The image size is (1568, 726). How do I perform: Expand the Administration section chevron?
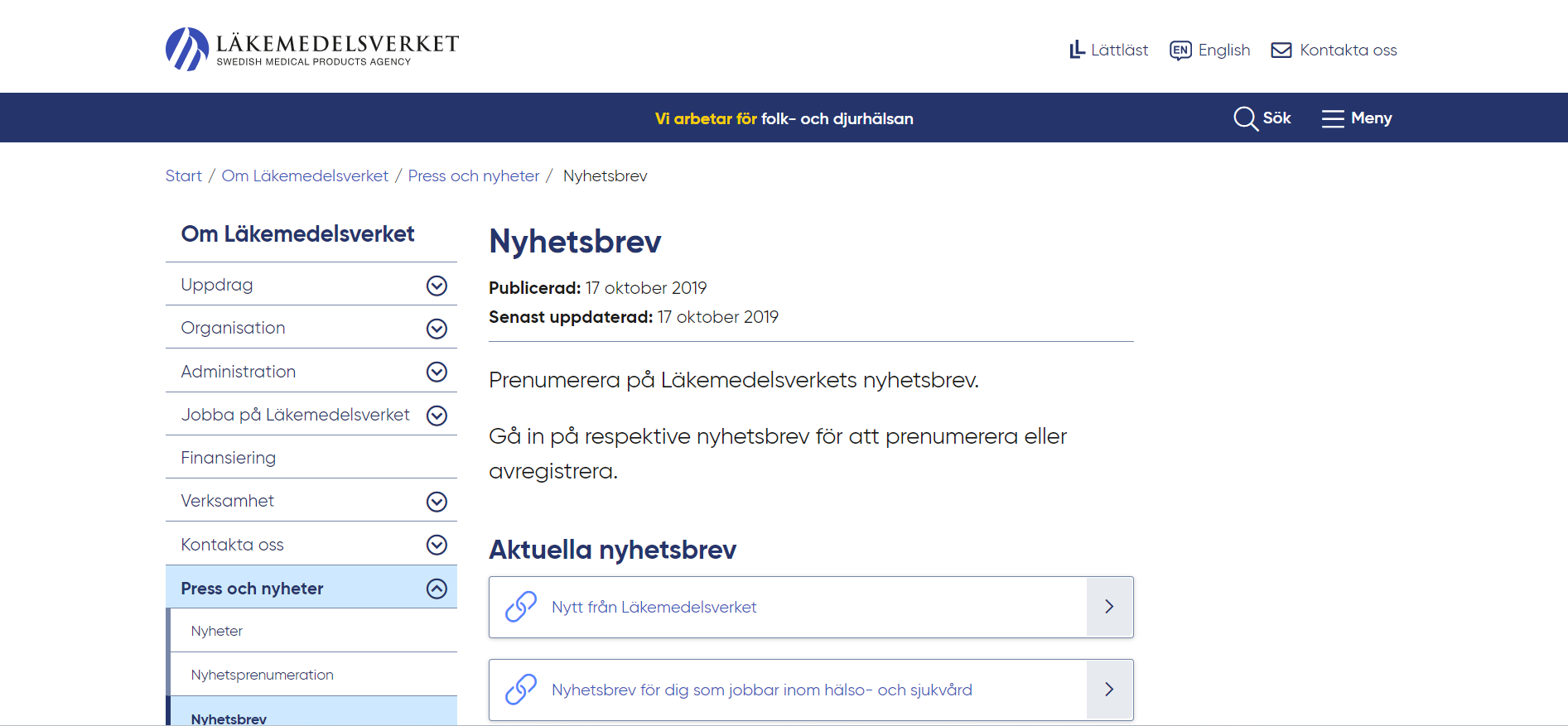(437, 372)
